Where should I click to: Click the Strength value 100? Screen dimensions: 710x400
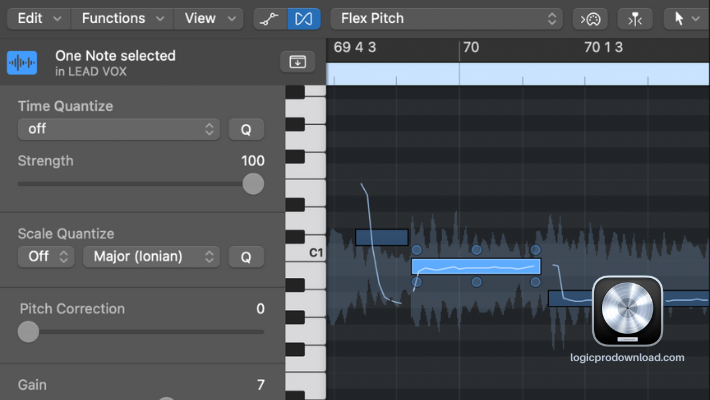tap(253, 161)
